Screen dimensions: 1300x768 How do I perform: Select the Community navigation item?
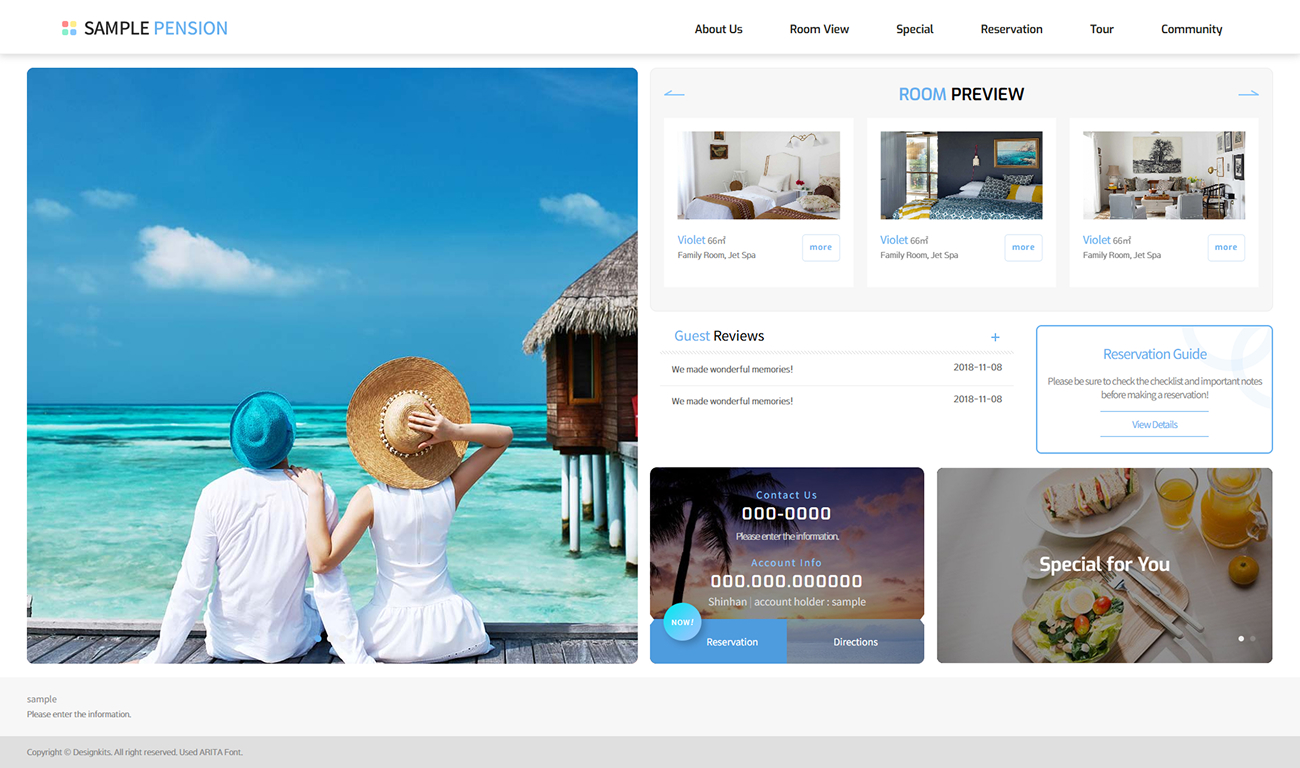click(x=1191, y=29)
